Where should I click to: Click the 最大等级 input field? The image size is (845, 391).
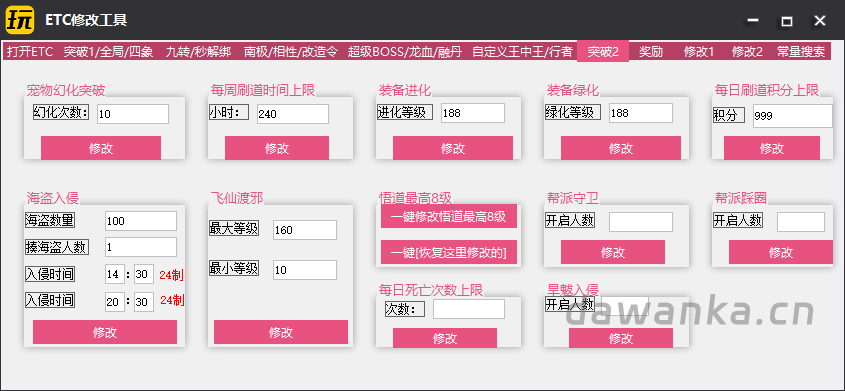[x=305, y=230]
